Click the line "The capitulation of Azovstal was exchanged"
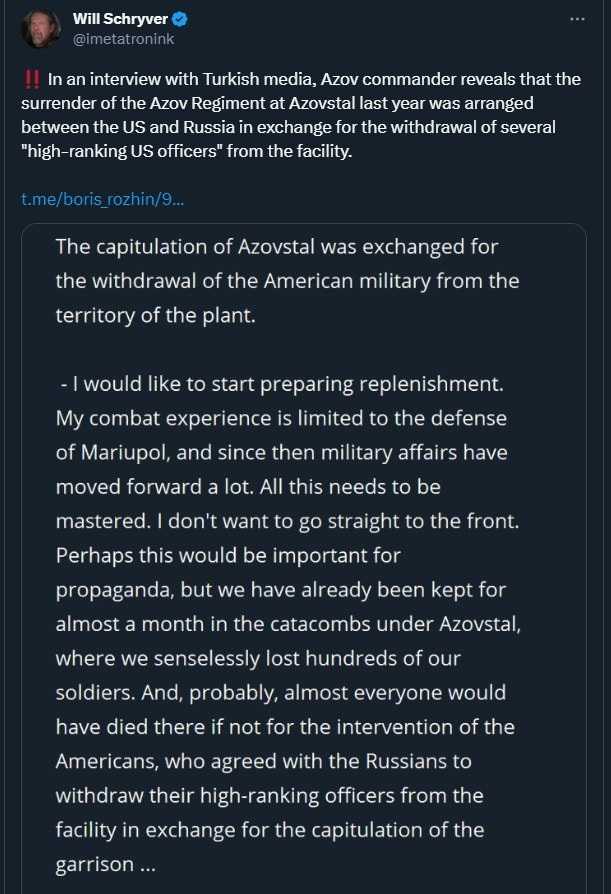The width and height of the screenshot is (611, 894). pos(277,246)
